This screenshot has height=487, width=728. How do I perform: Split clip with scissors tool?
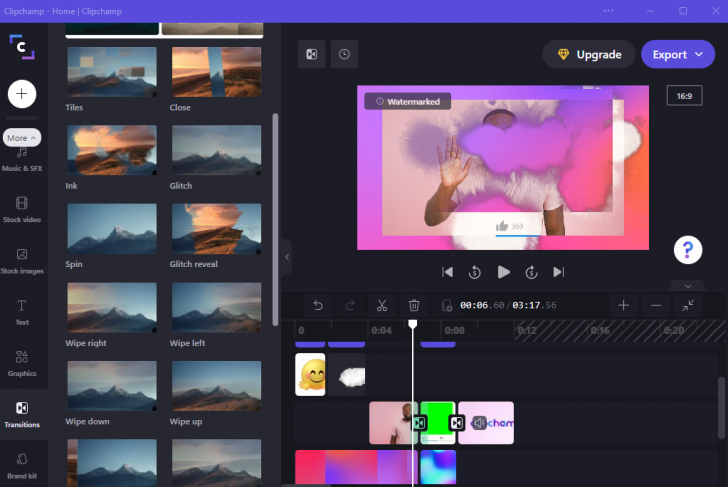tap(382, 305)
